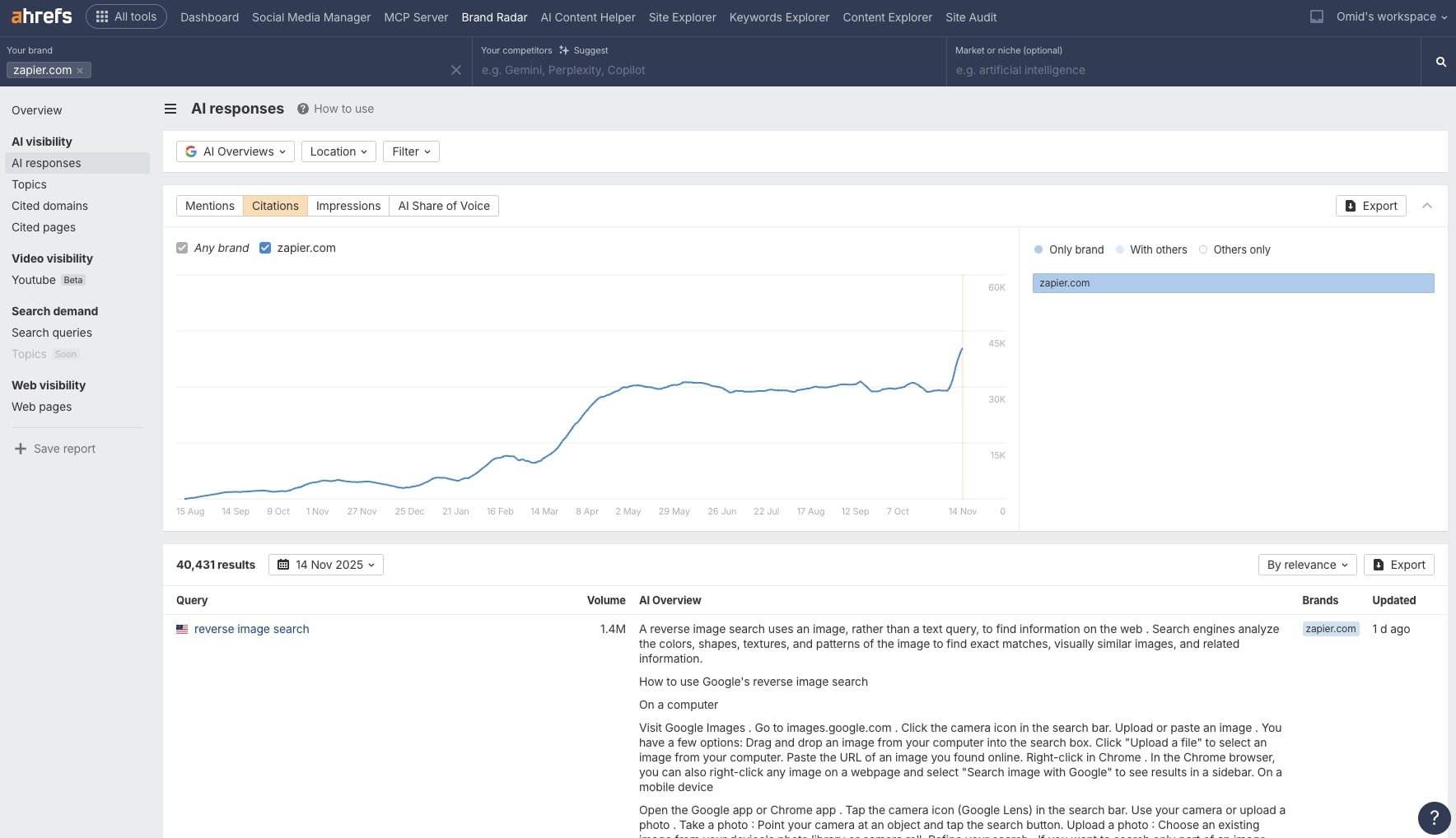The width and height of the screenshot is (1456, 838).
Task: Click the Suggest competitors sparkle icon
Action: pyautogui.click(x=564, y=50)
